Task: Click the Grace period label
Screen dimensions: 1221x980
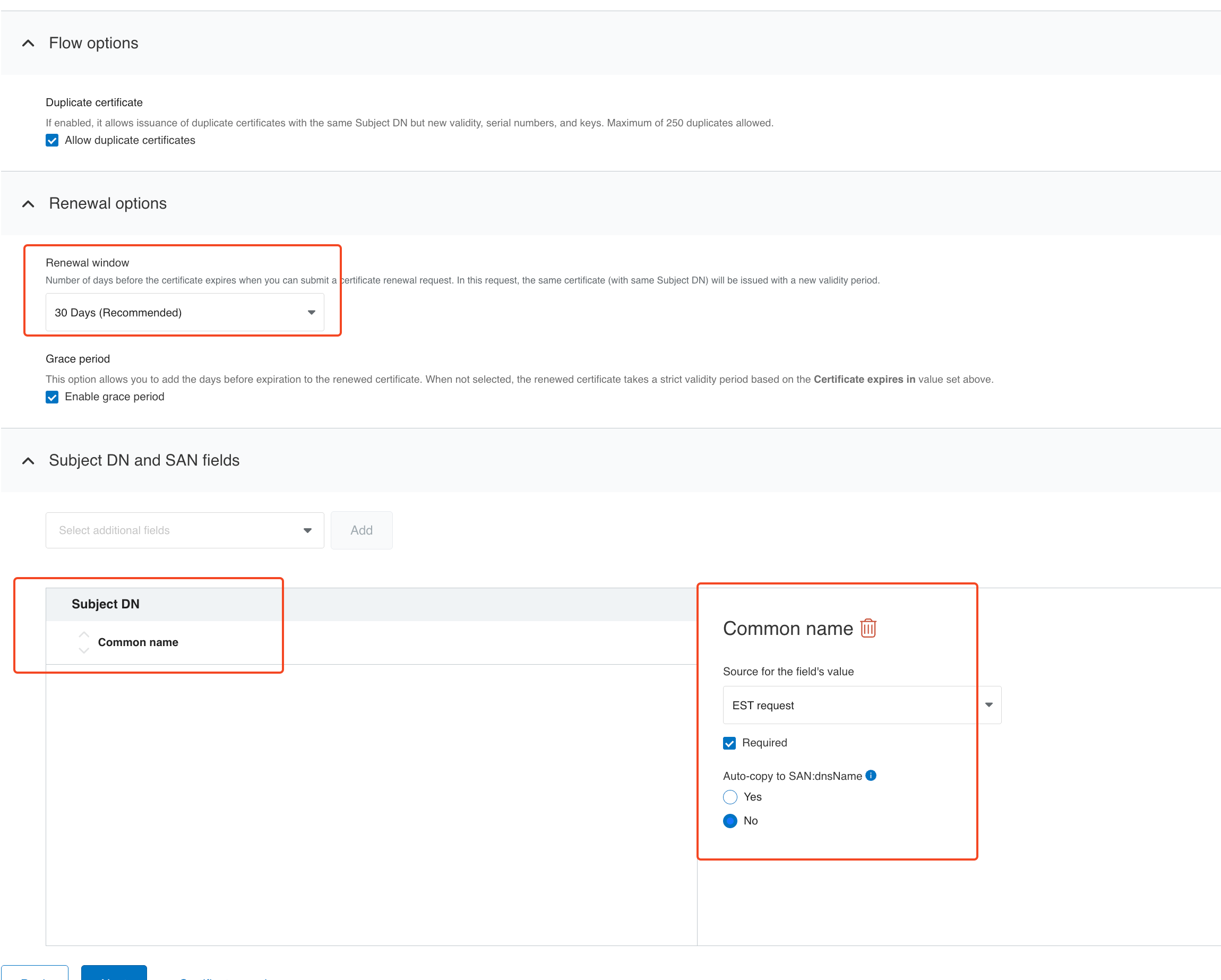Action: (x=78, y=359)
